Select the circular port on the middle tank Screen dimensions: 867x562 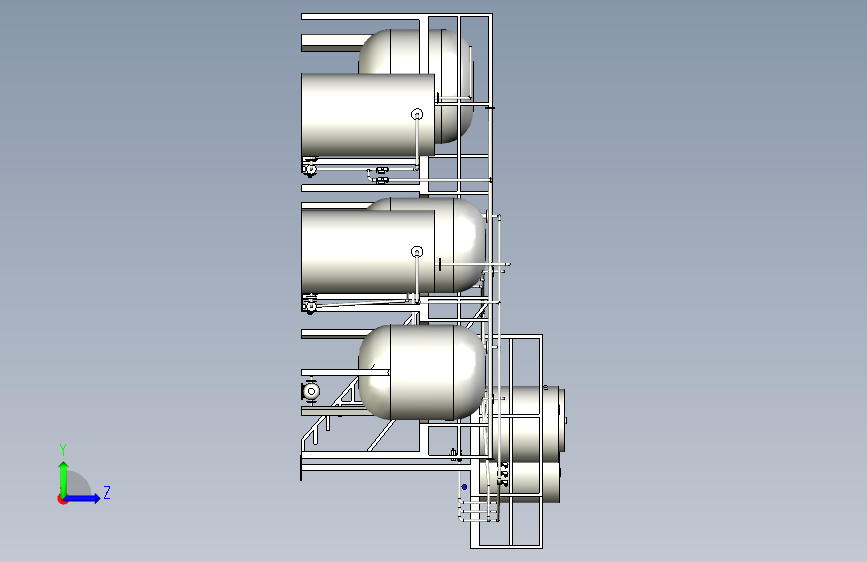(x=417, y=252)
